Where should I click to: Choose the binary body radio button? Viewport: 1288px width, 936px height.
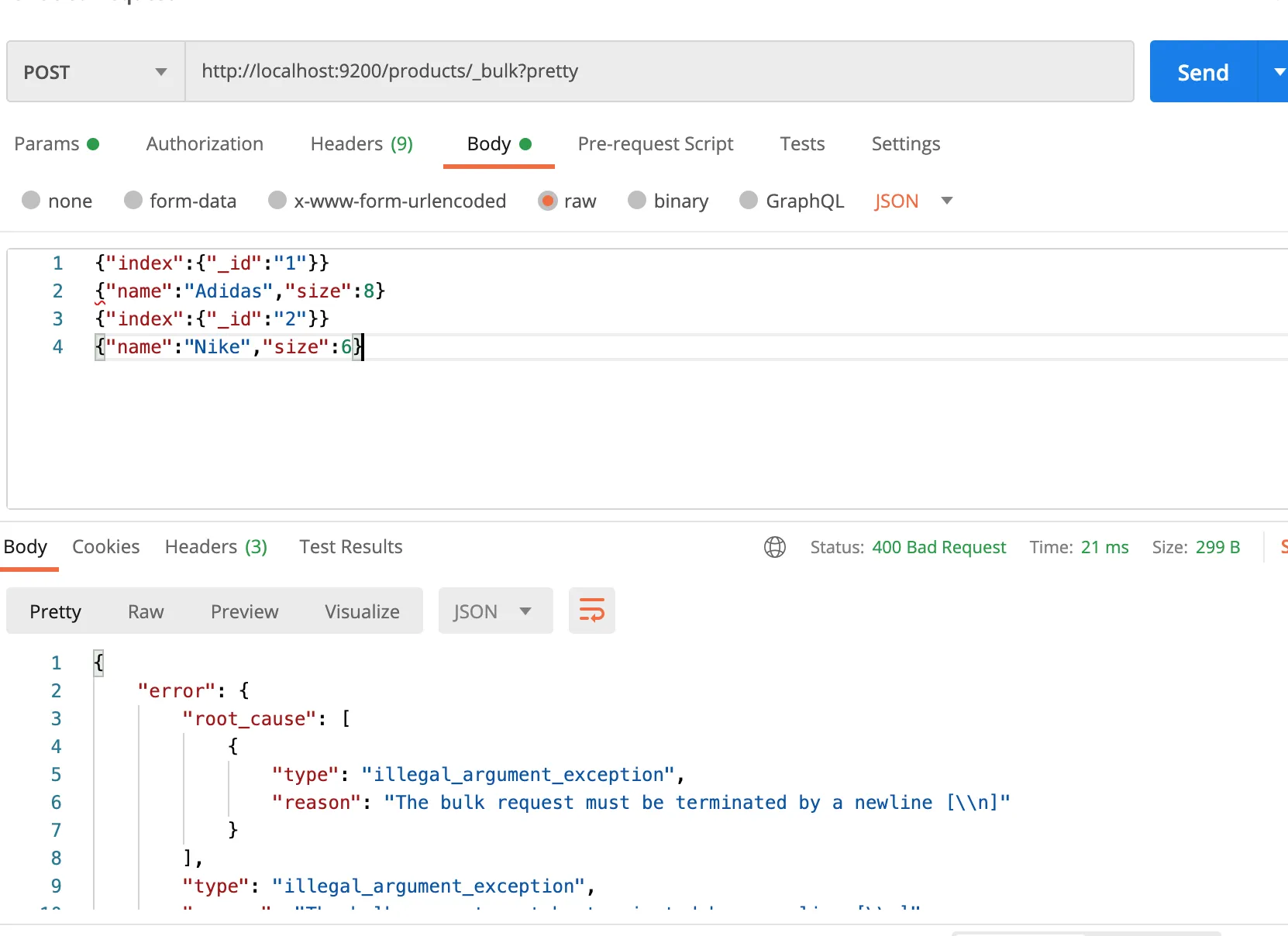[637, 201]
